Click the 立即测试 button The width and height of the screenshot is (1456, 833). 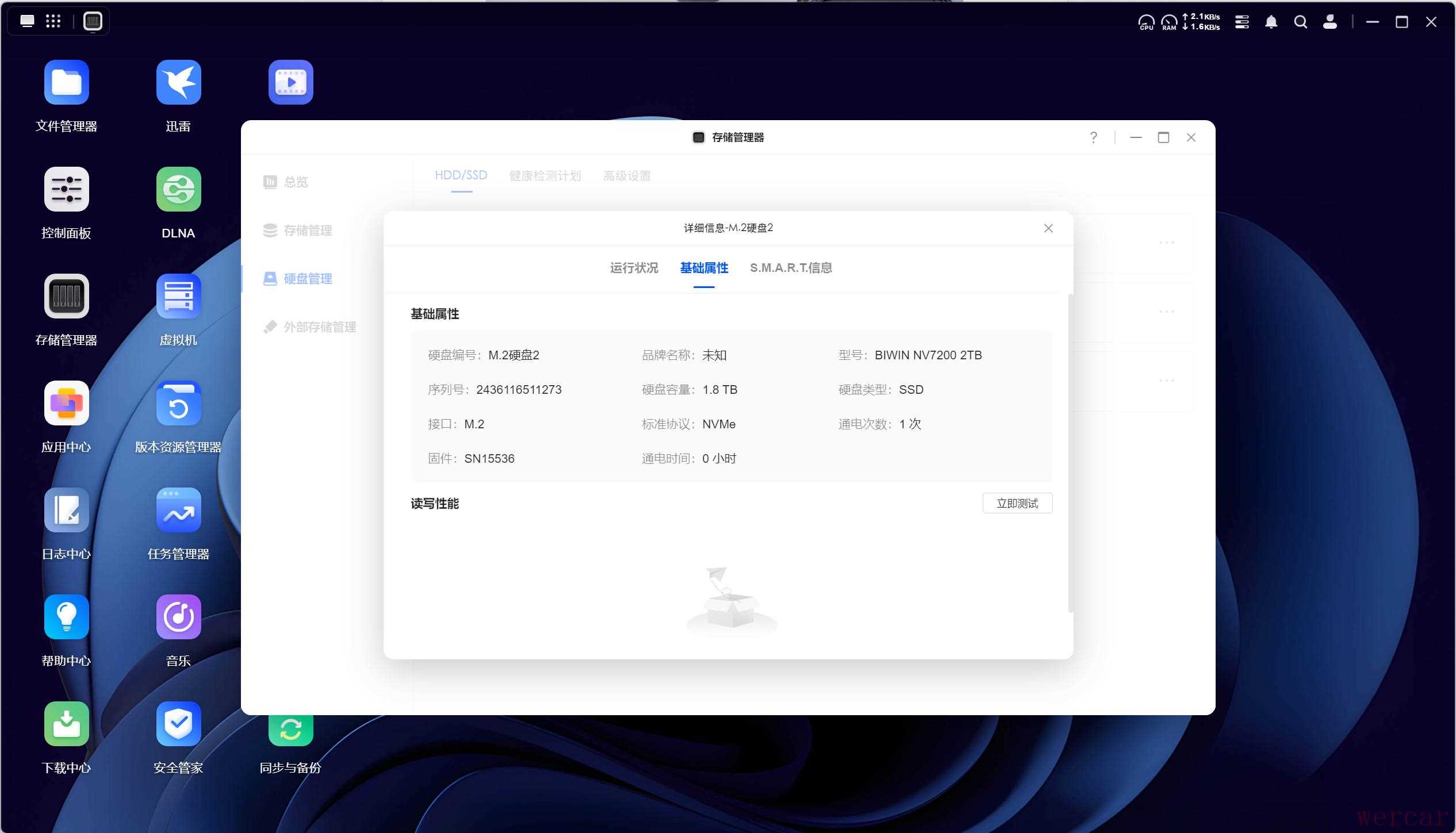click(1017, 504)
